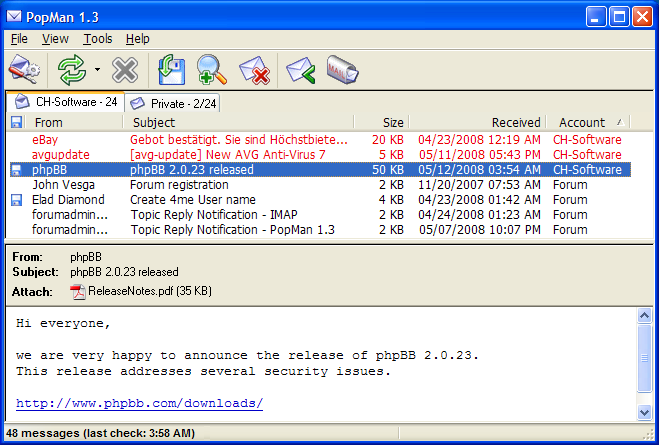Click the floppy disk icon column header

pyautogui.click(x=16, y=122)
